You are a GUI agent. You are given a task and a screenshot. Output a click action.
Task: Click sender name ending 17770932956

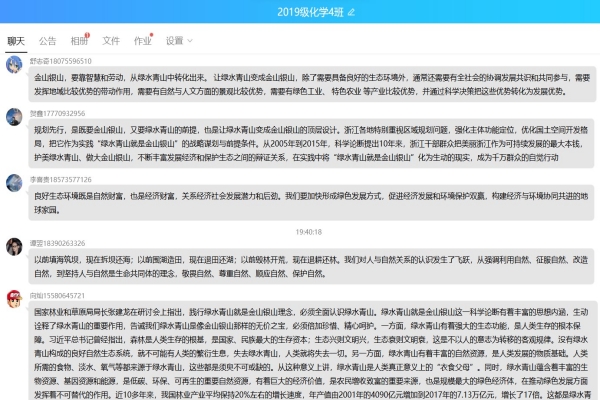point(60,115)
